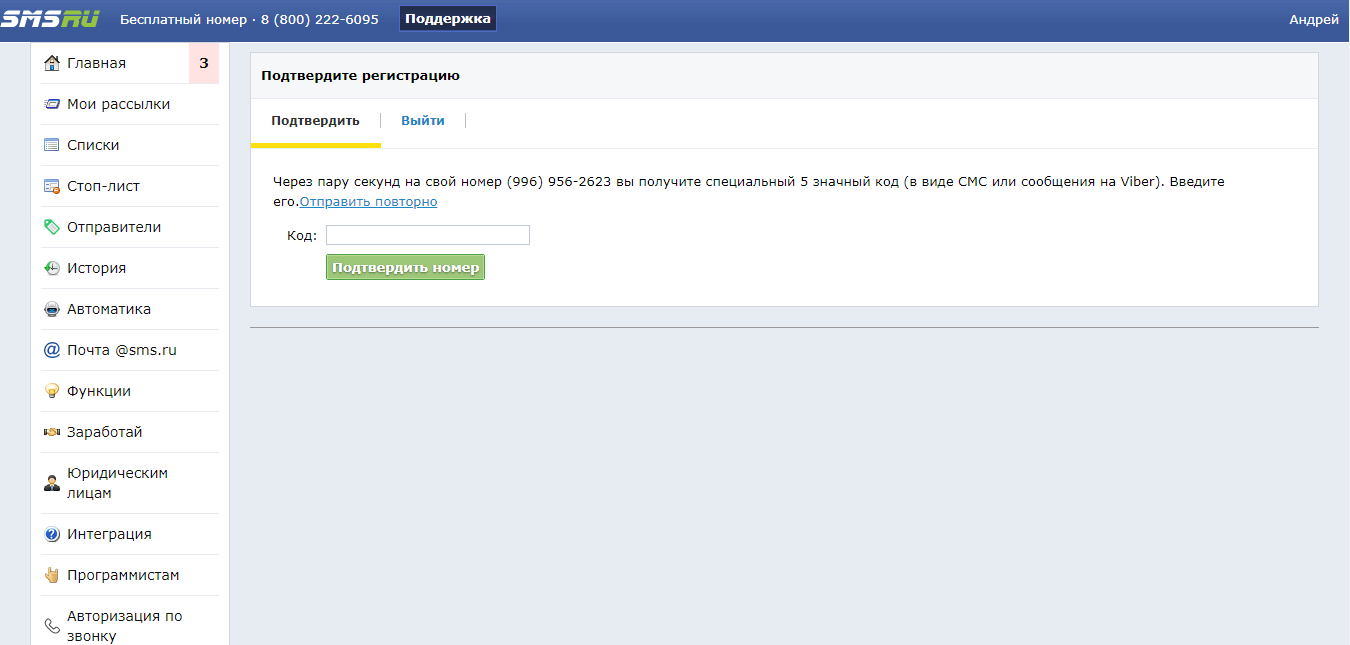Click the handshake icon beside Заработай

[x=52, y=432]
